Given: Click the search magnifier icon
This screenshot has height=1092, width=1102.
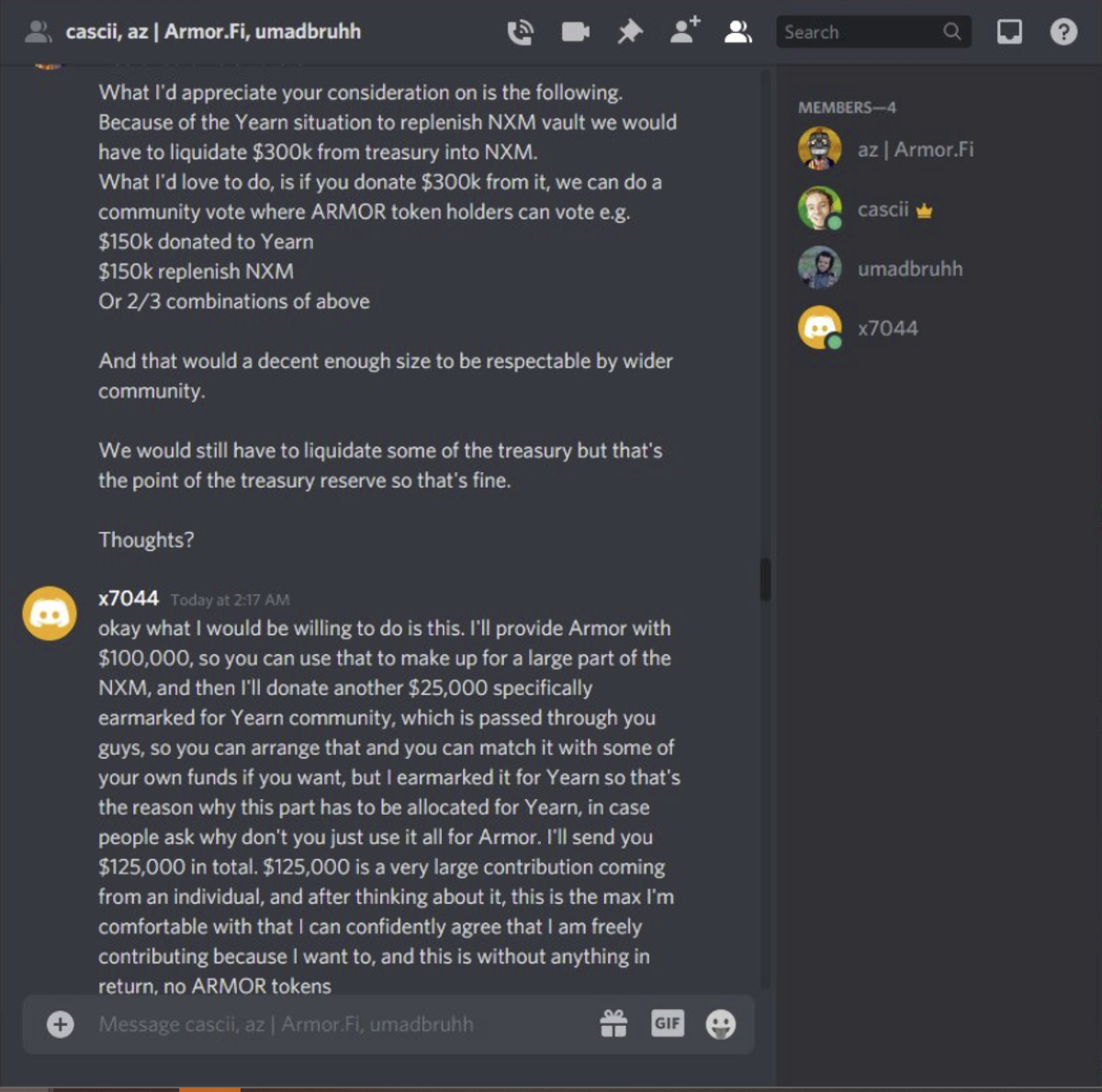Looking at the screenshot, I should click(952, 32).
